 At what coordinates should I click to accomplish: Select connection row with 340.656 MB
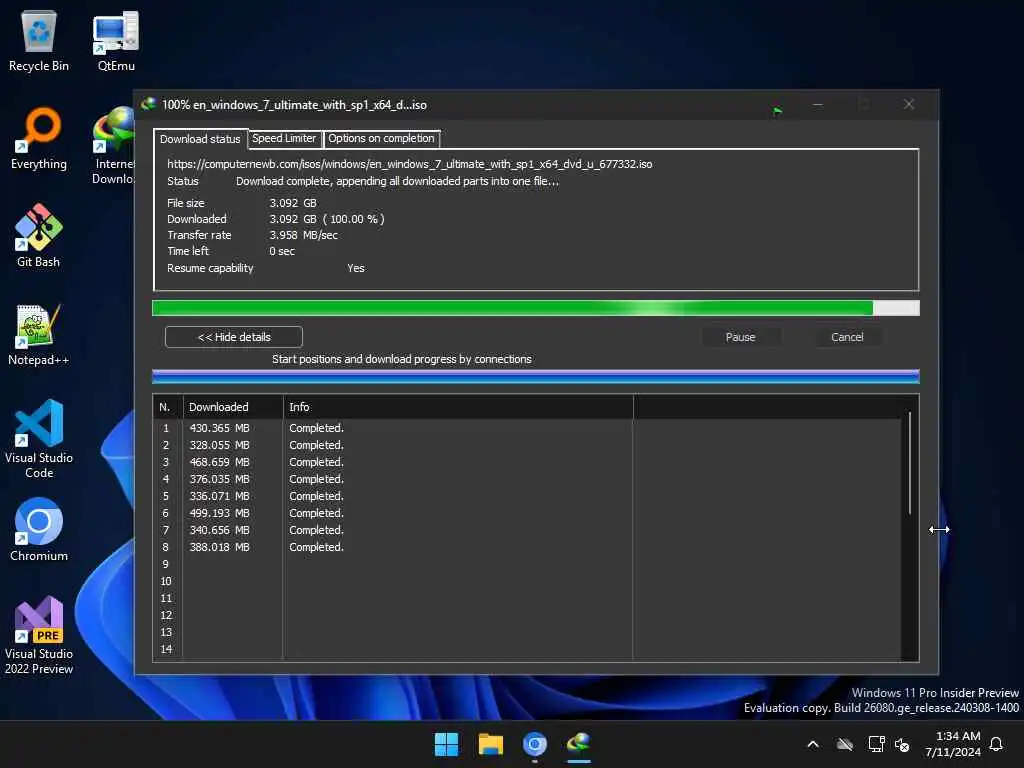coord(528,530)
